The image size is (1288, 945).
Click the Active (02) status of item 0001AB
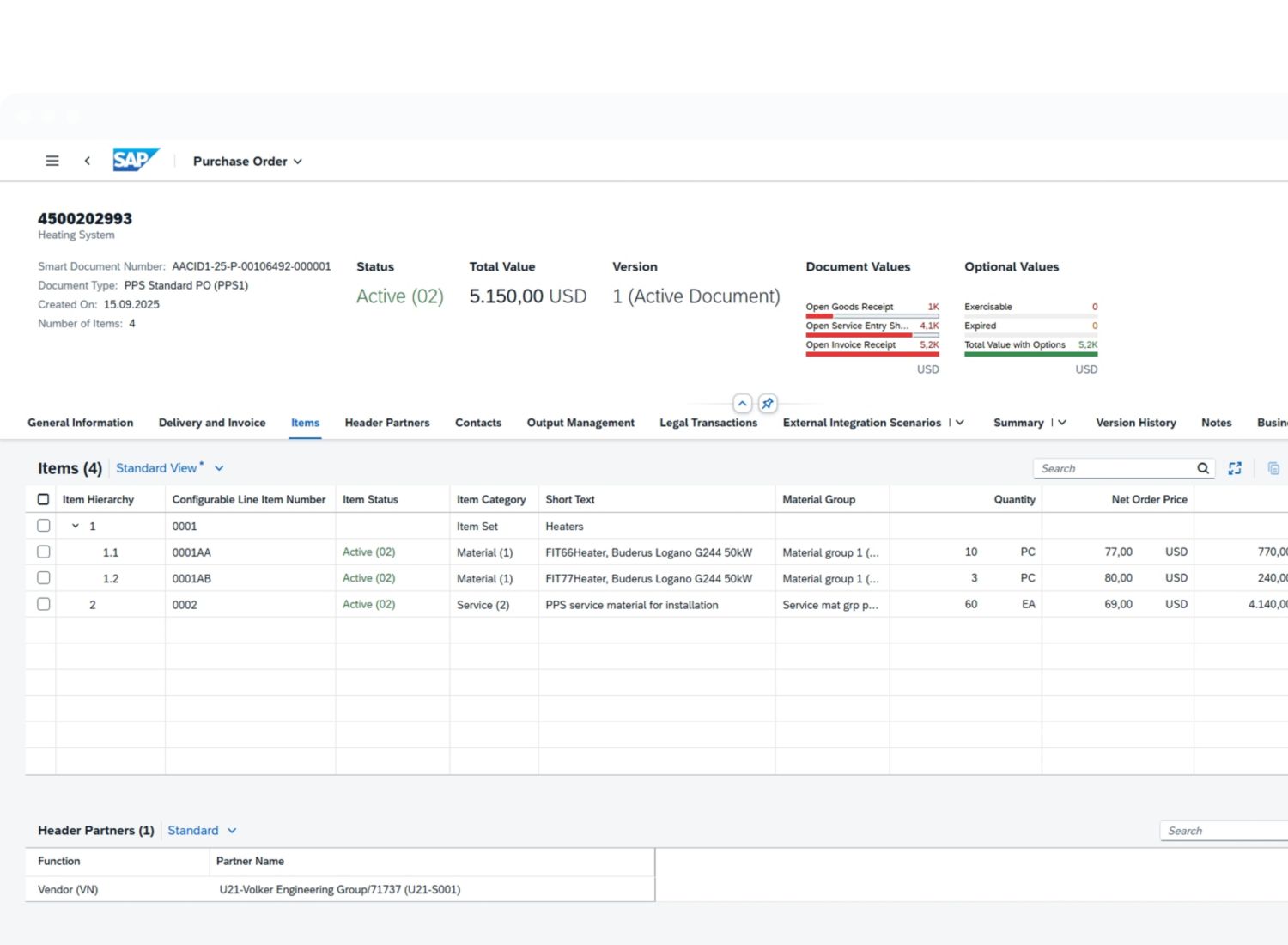click(x=368, y=578)
